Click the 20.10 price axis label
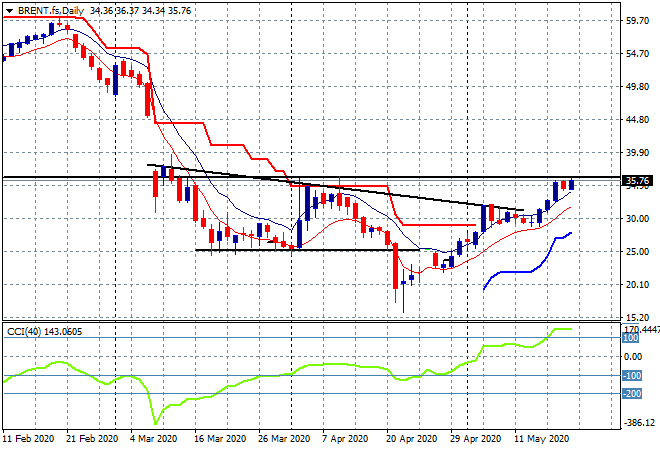The height and width of the screenshot is (450, 660). pyautogui.click(x=636, y=284)
